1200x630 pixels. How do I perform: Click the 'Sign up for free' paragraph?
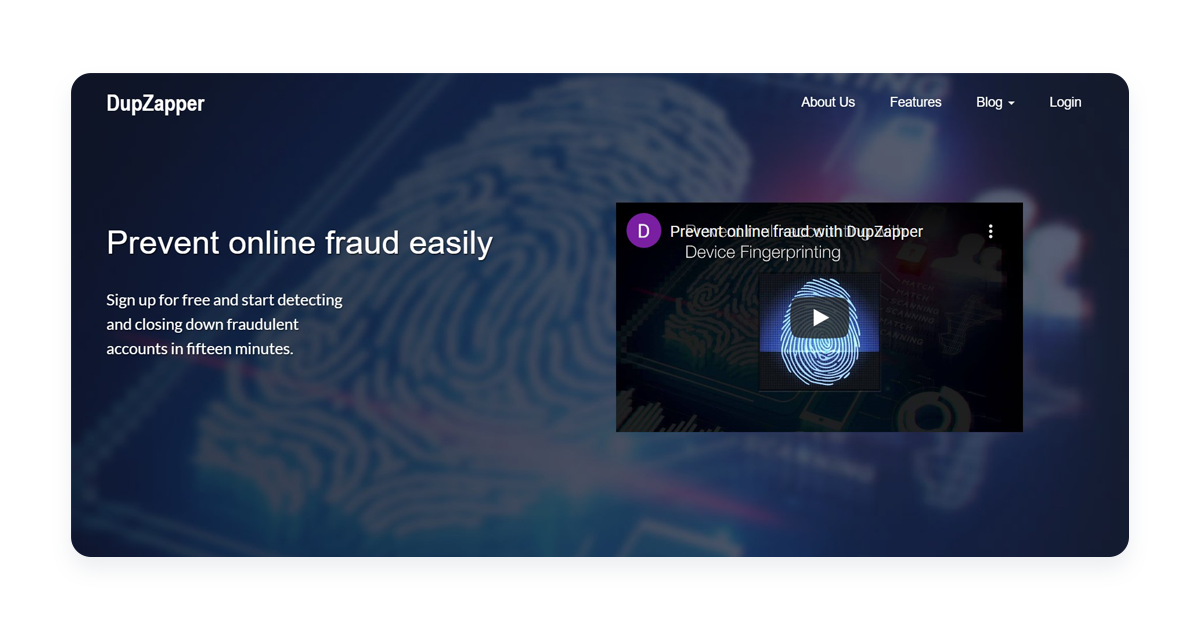[225, 324]
